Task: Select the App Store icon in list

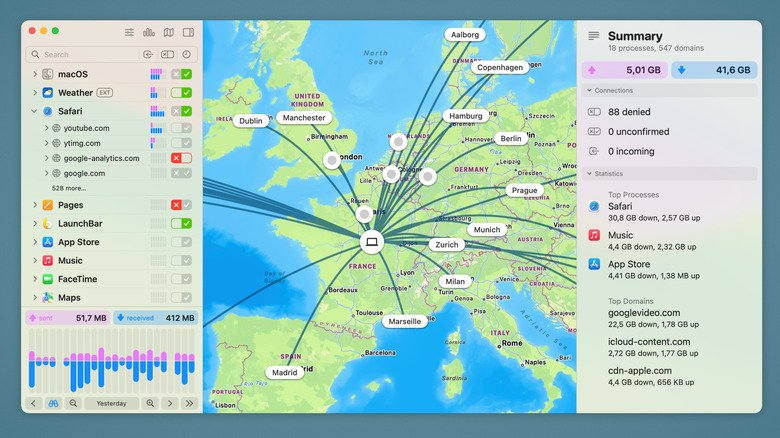Action: [x=48, y=242]
